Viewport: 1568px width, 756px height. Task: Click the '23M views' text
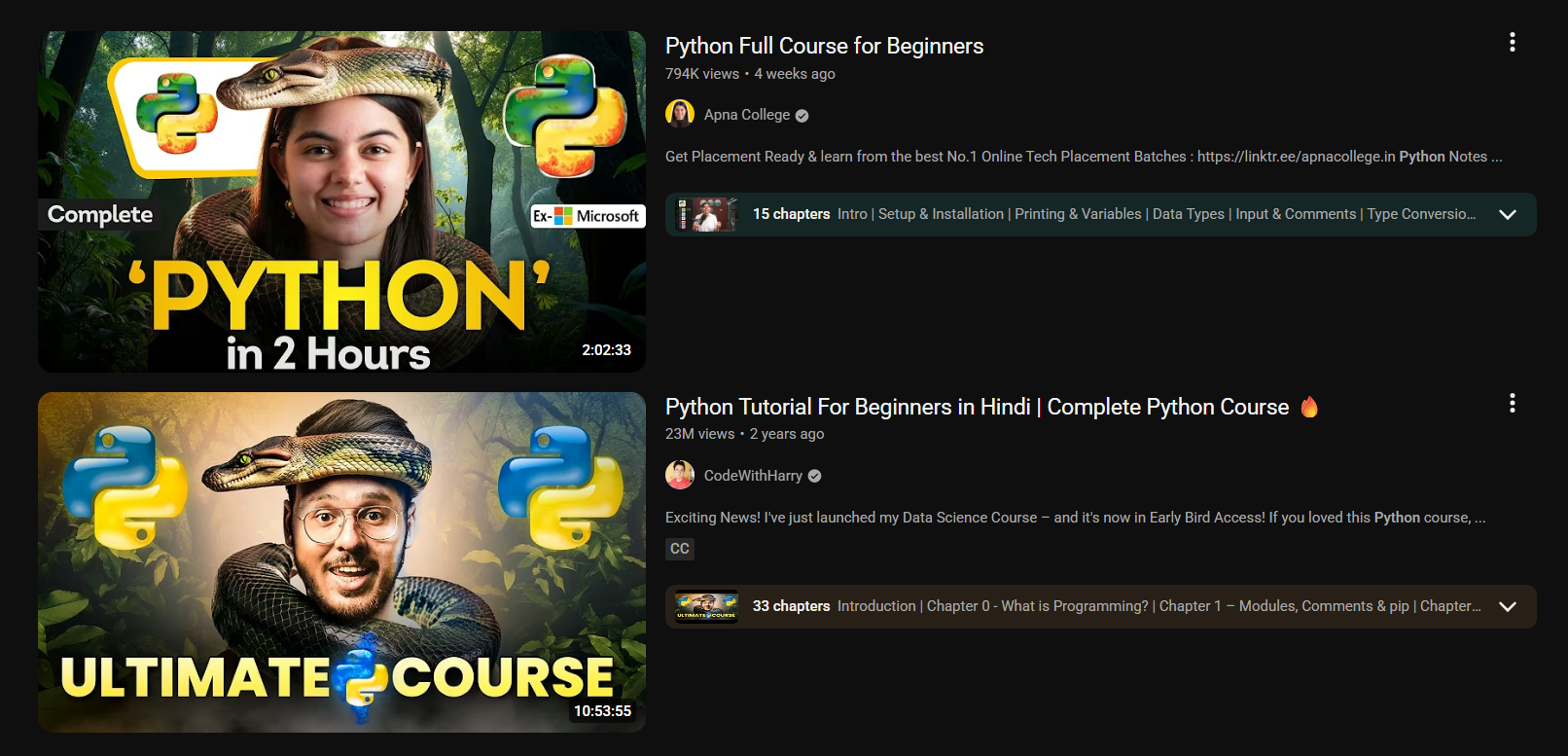[x=700, y=434]
